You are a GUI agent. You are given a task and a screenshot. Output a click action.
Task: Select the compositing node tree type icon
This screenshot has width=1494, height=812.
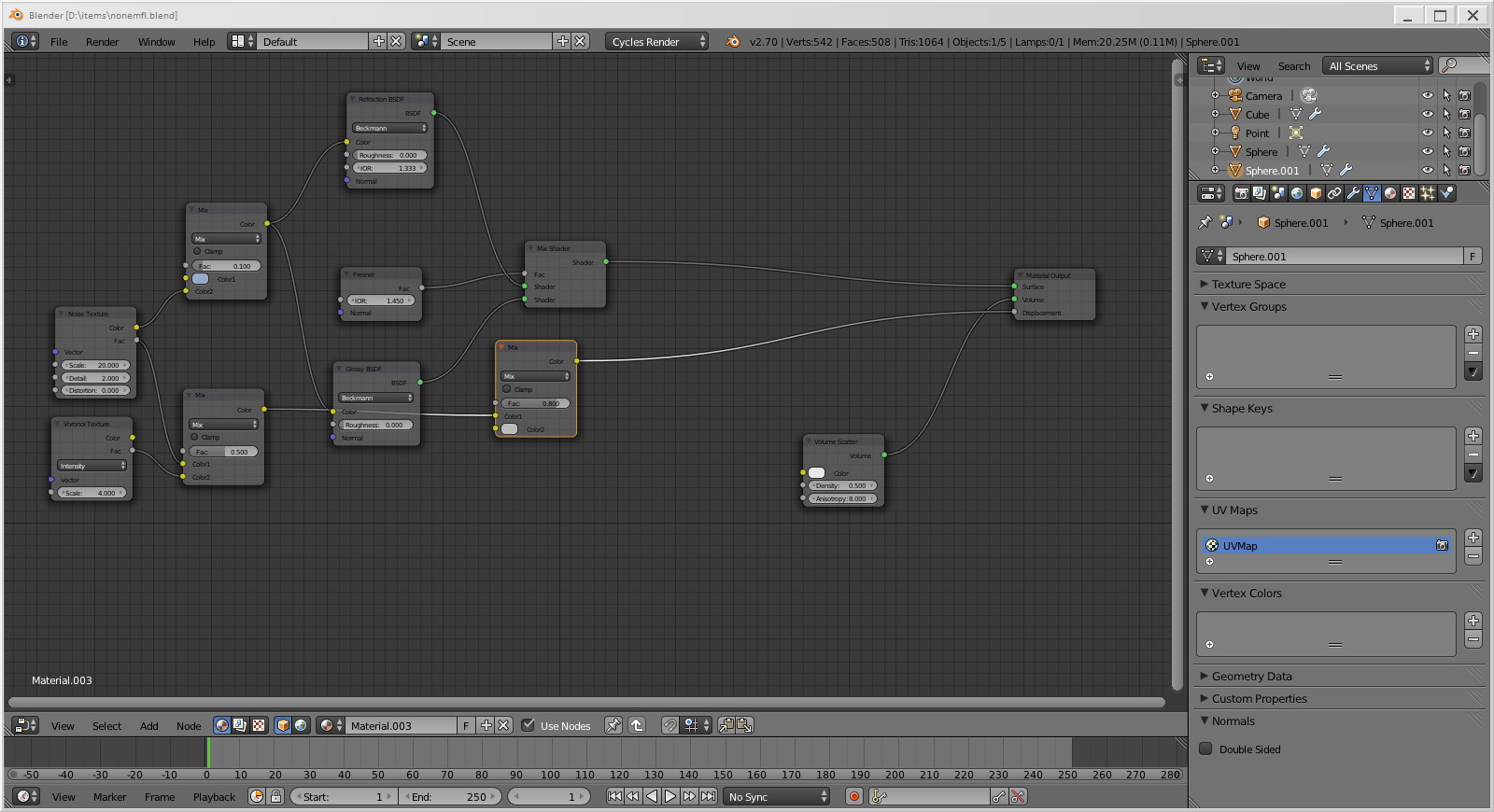[x=240, y=725]
